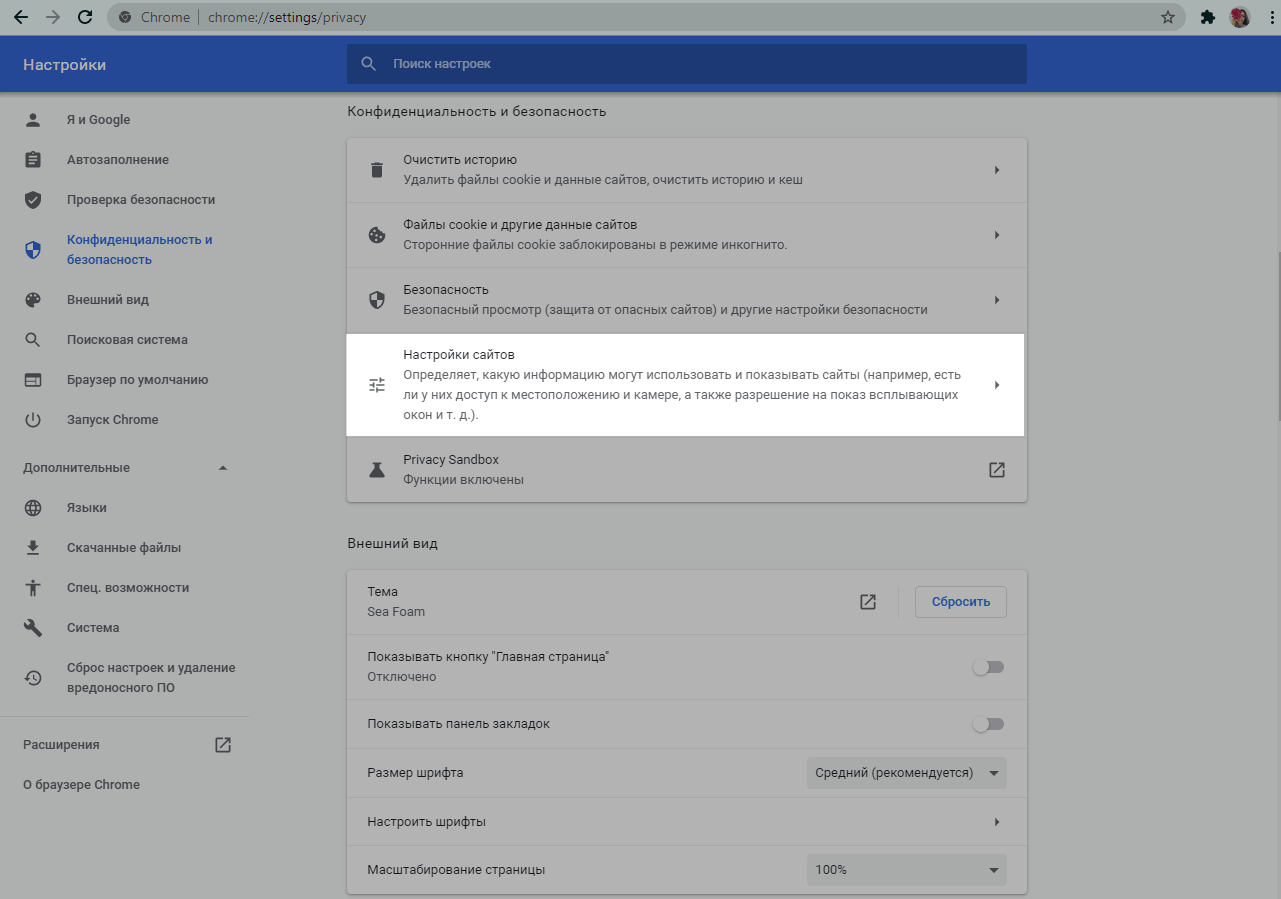Image resolution: width=1281 pixels, height=899 pixels.
Task: Click the browser back arrow
Action: [20, 17]
